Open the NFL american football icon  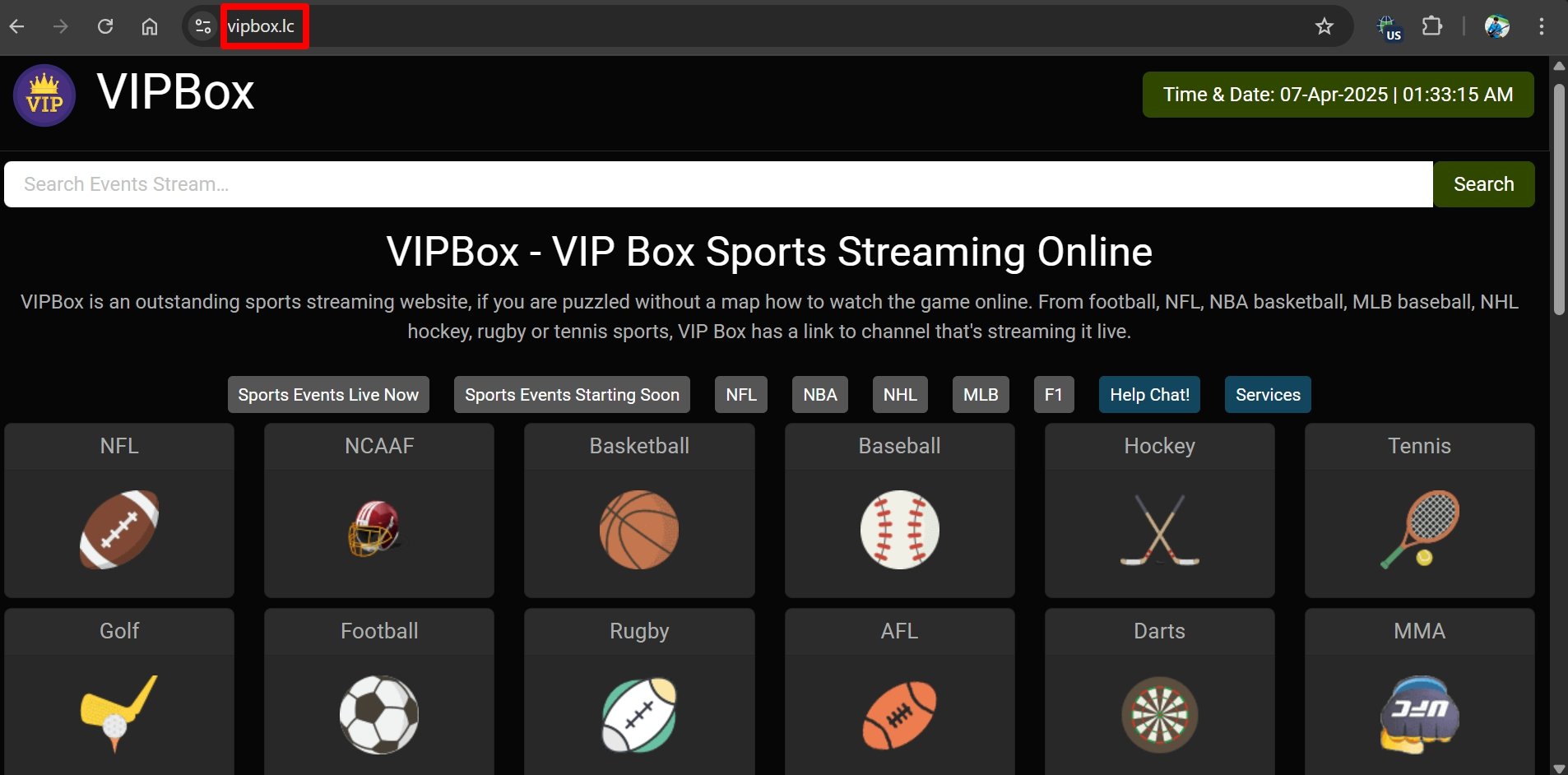[x=119, y=530]
